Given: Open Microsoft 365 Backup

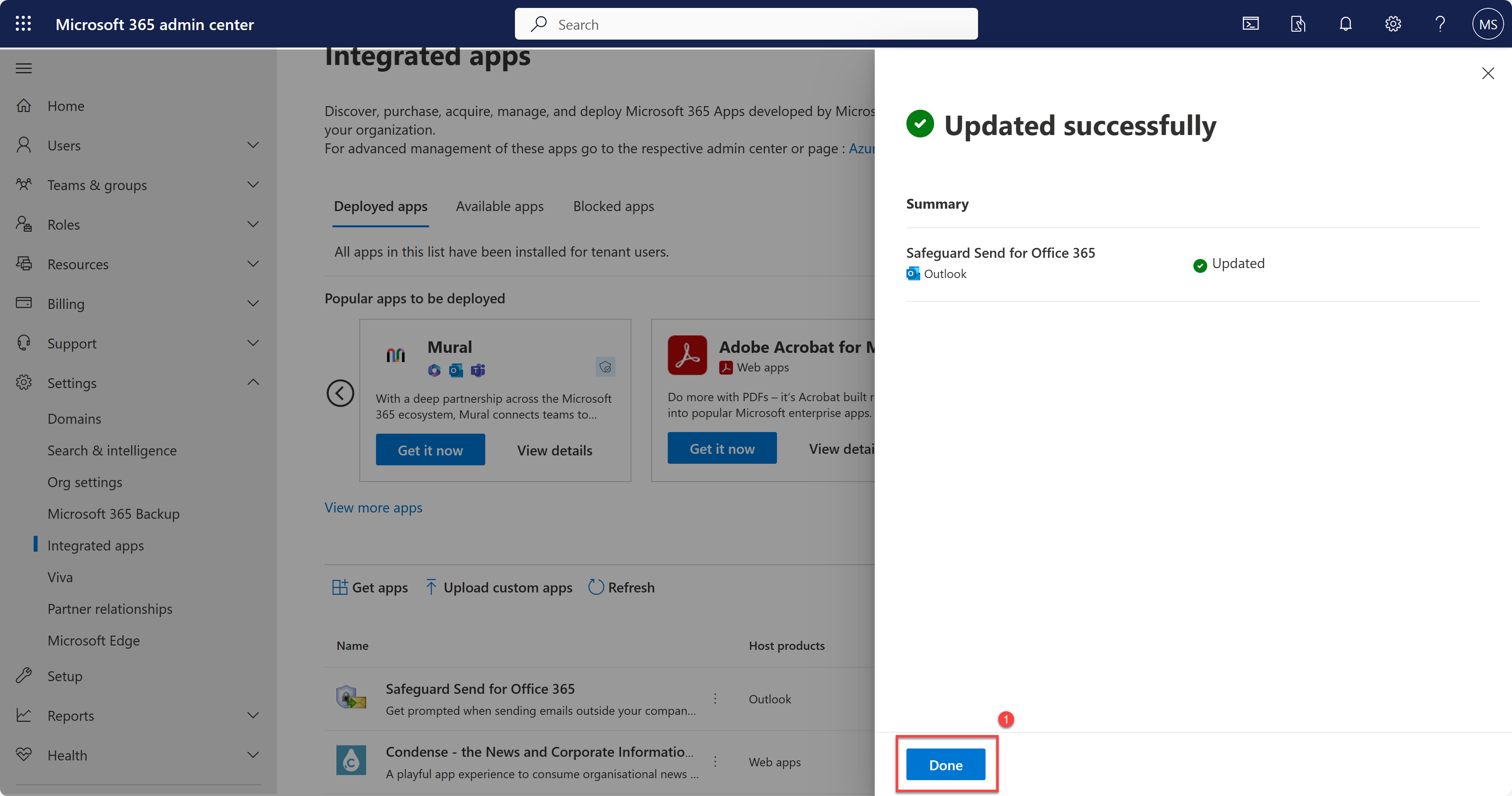Looking at the screenshot, I should point(113,514).
